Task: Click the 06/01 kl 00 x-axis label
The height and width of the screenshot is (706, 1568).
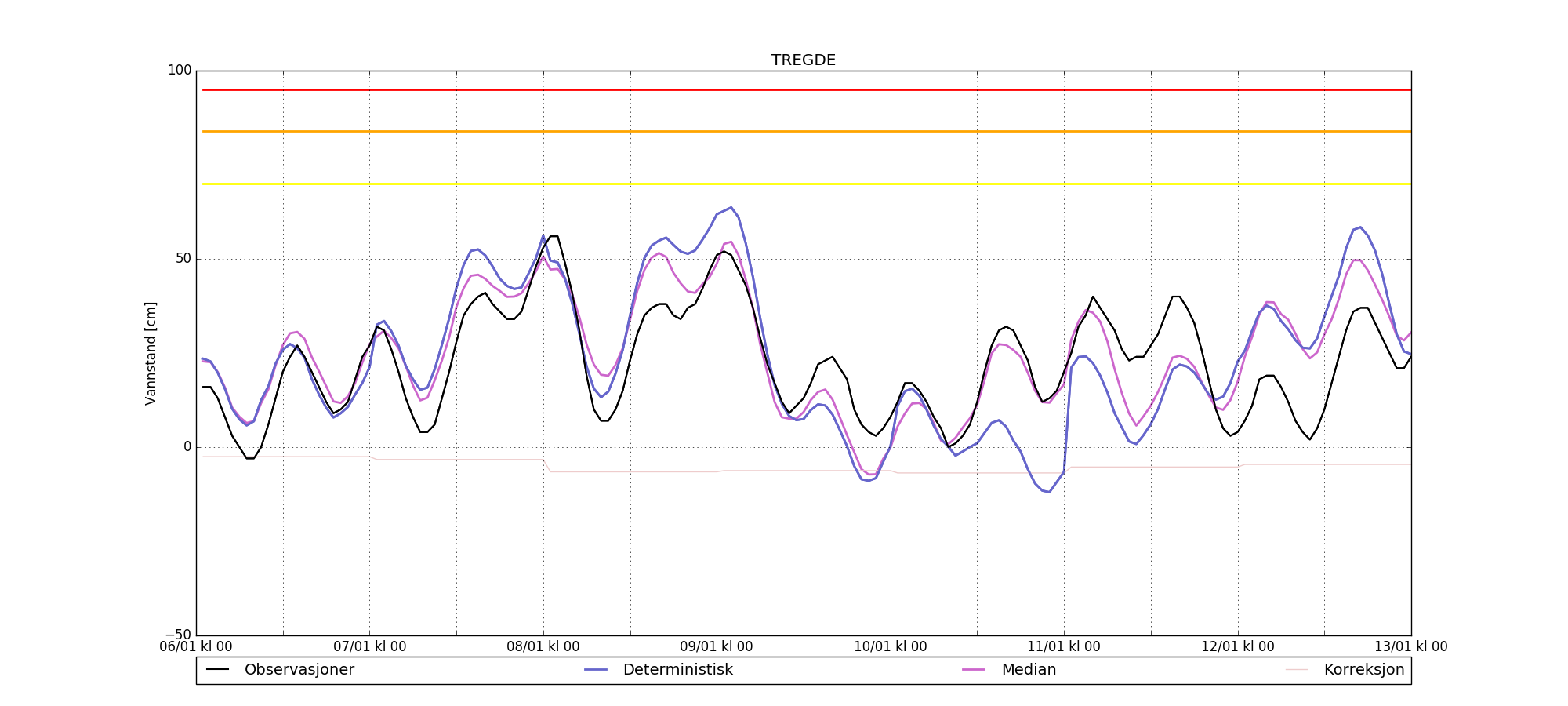Action: pos(196,647)
